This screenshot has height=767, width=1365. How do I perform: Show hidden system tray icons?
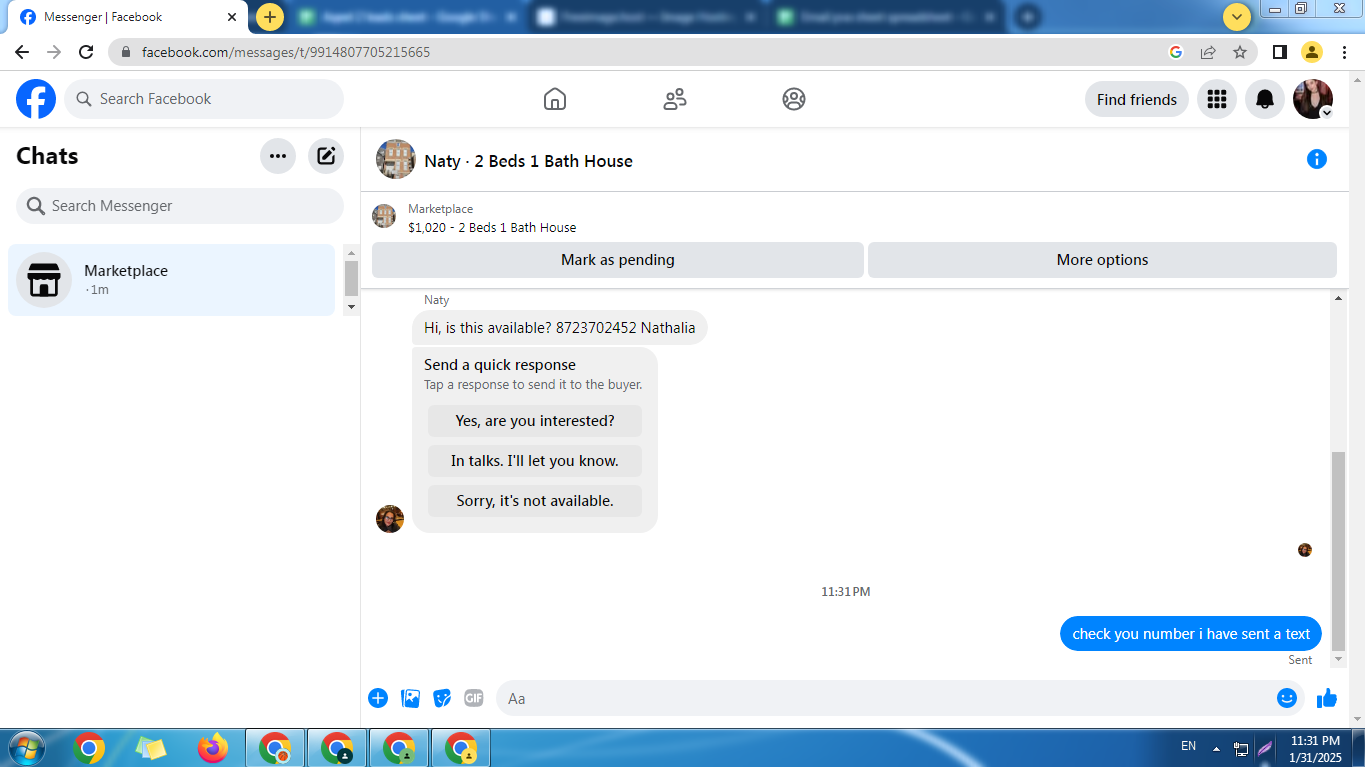click(1216, 748)
